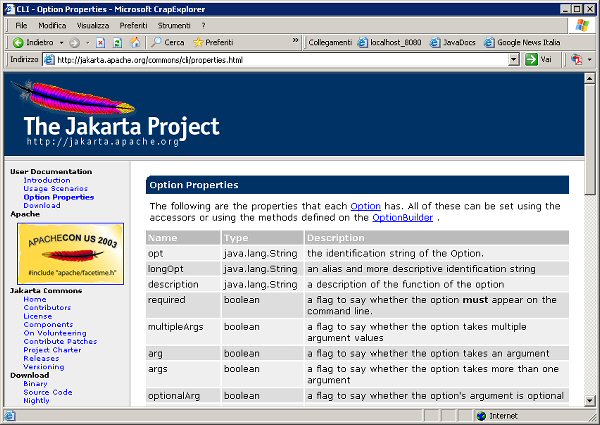Click the 'longOpt' table cell
The width and height of the screenshot is (600, 425).
[183, 269]
